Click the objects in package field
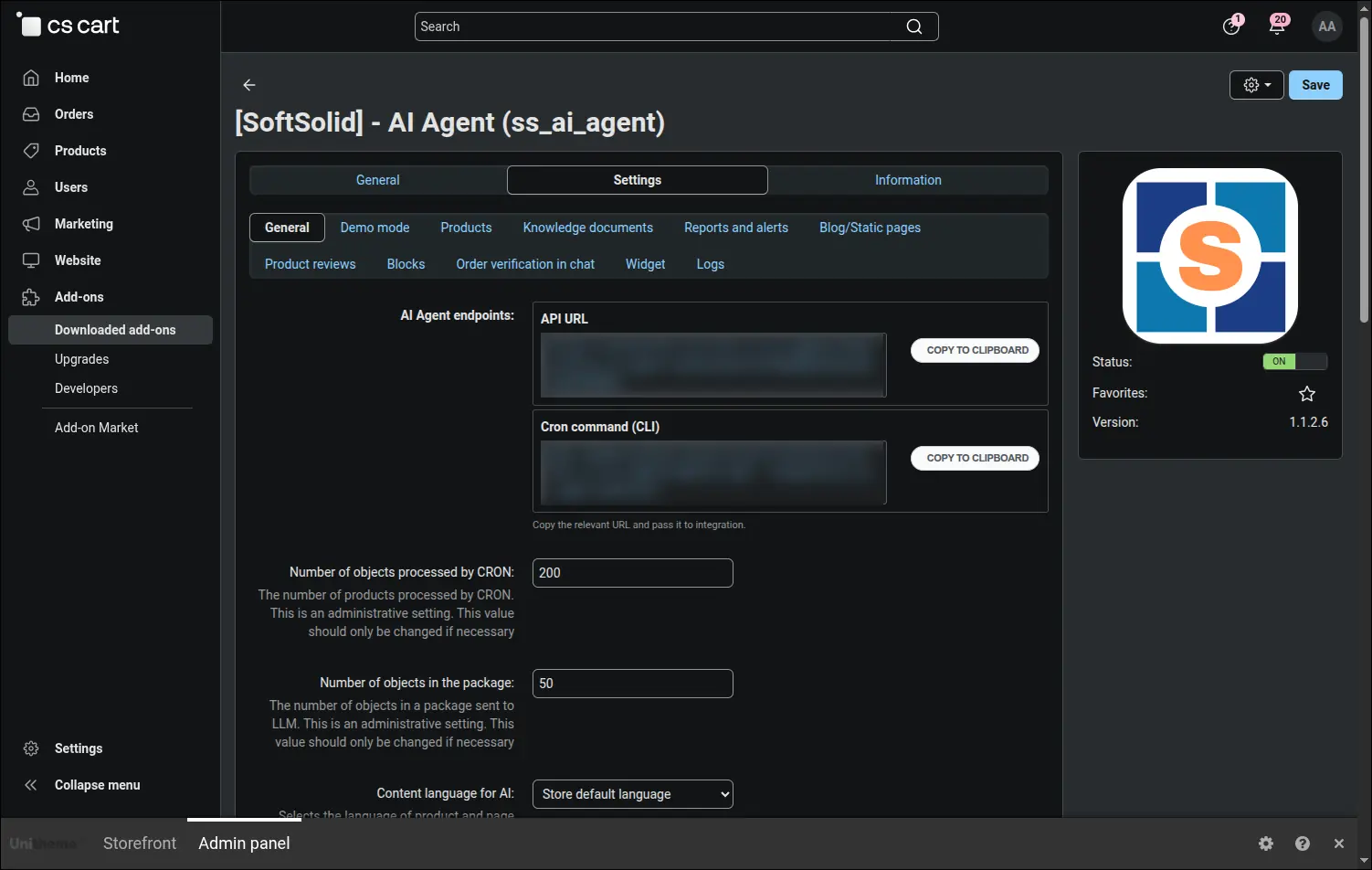 pyautogui.click(x=633, y=684)
